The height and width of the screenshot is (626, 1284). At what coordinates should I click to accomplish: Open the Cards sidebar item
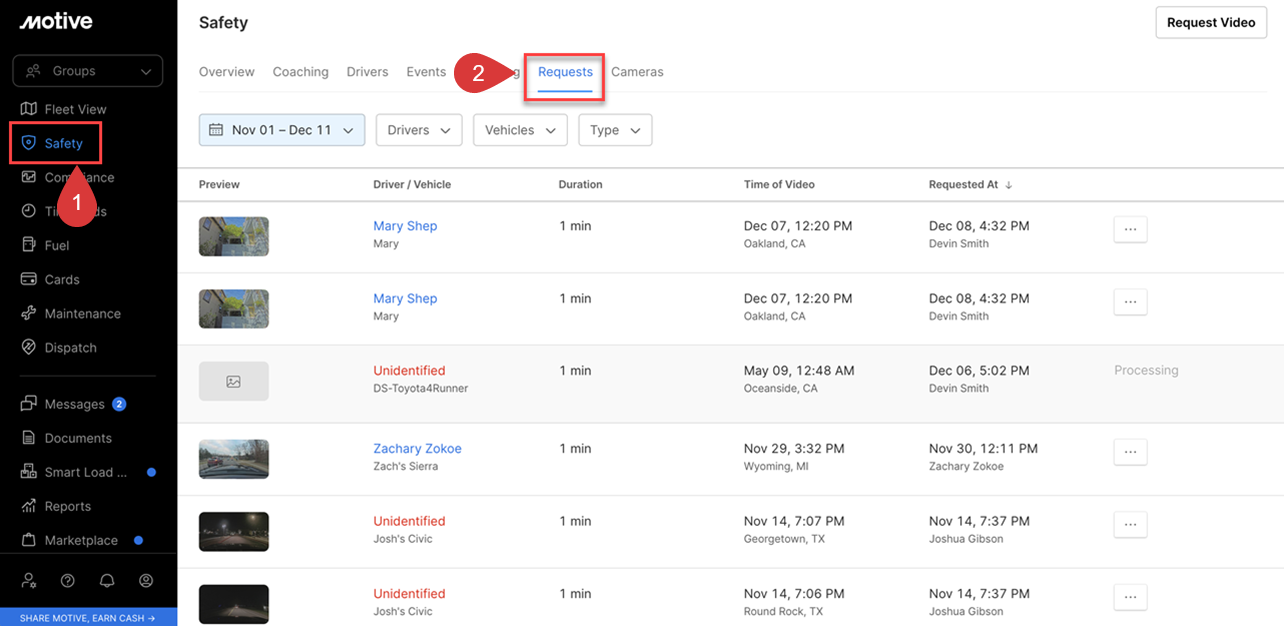tap(50, 279)
